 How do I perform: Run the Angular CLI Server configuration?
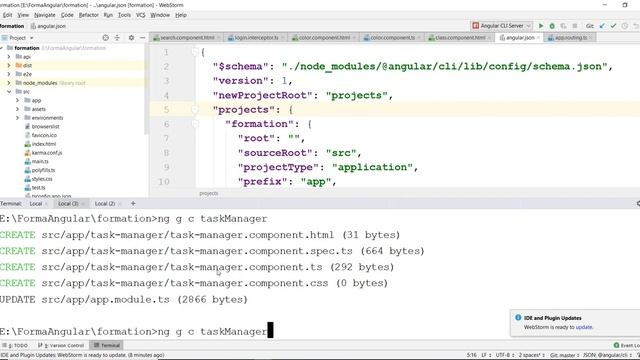click(x=541, y=26)
